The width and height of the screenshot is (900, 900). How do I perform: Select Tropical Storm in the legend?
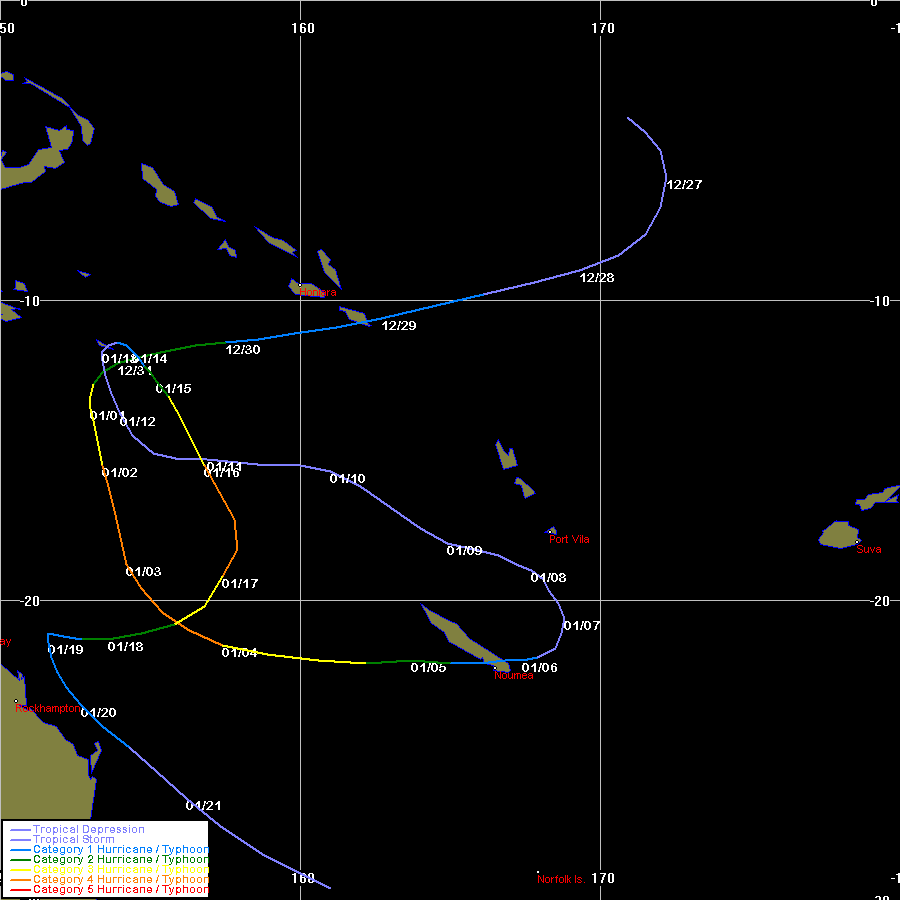[74, 839]
